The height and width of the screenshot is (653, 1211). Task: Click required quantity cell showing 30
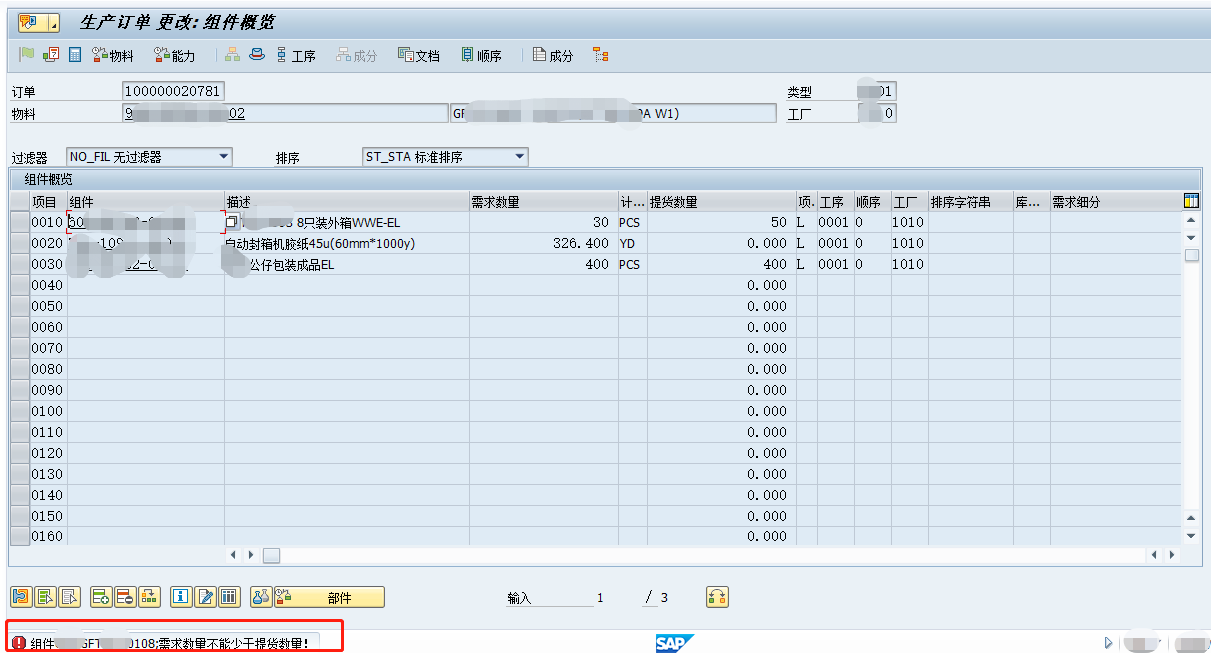click(543, 222)
